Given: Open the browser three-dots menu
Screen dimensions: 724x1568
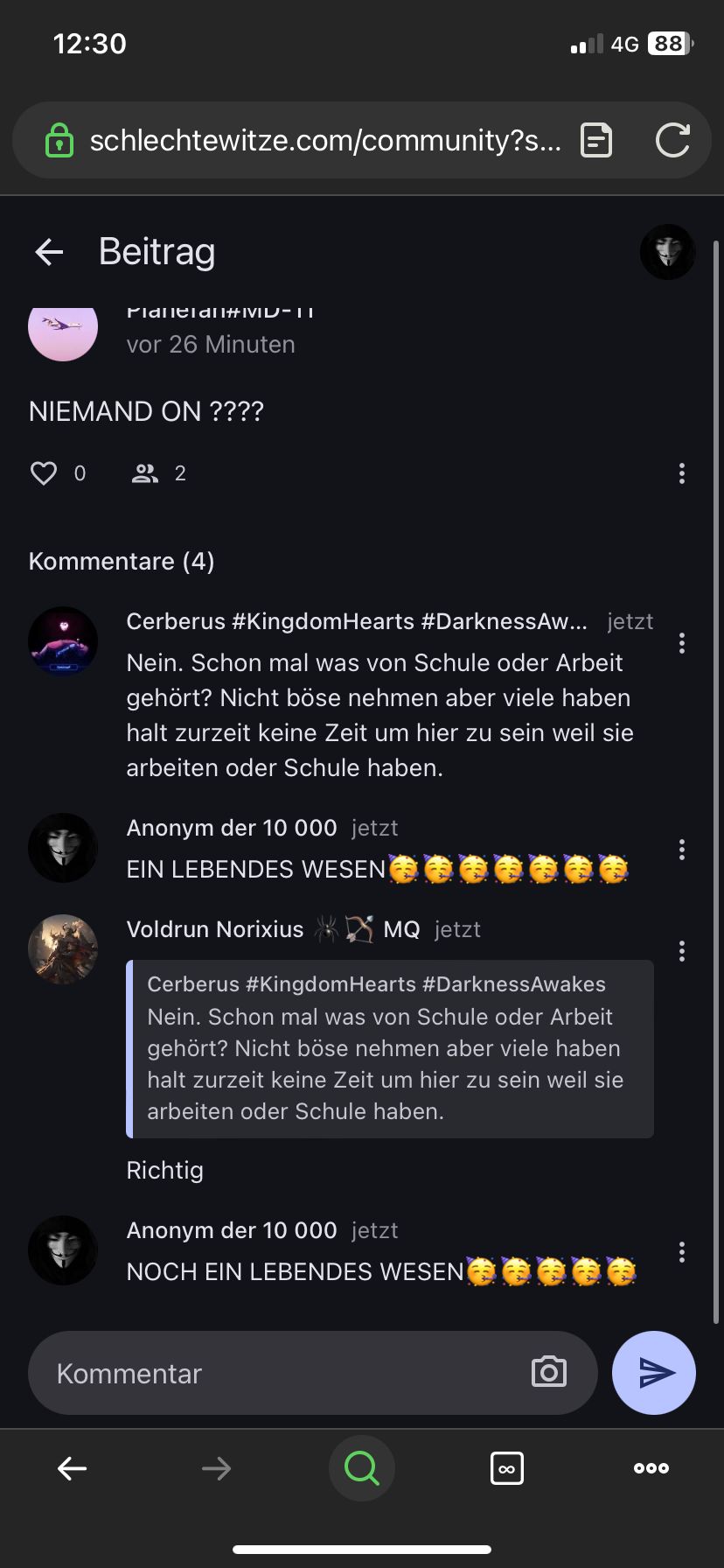Looking at the screenshot, I should (651, 1467).
